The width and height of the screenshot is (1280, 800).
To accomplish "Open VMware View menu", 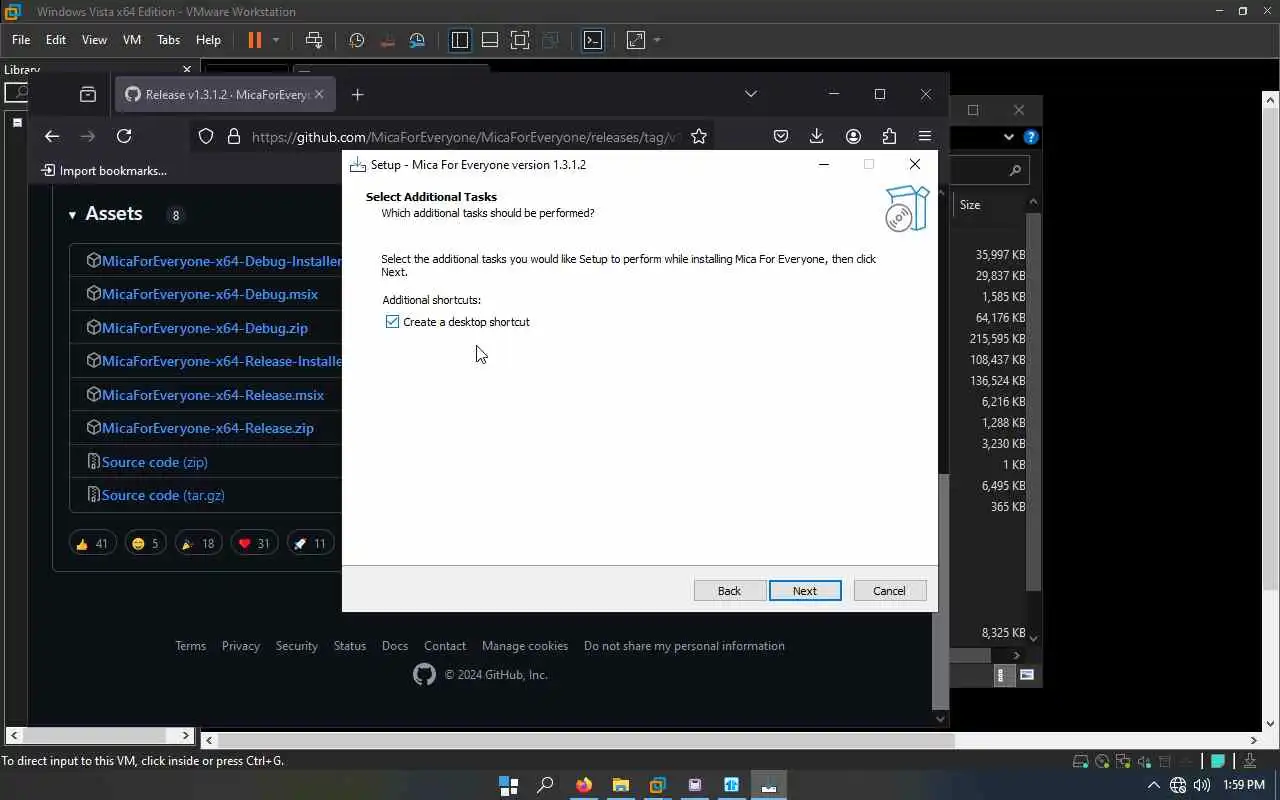I will pos(94,40).
